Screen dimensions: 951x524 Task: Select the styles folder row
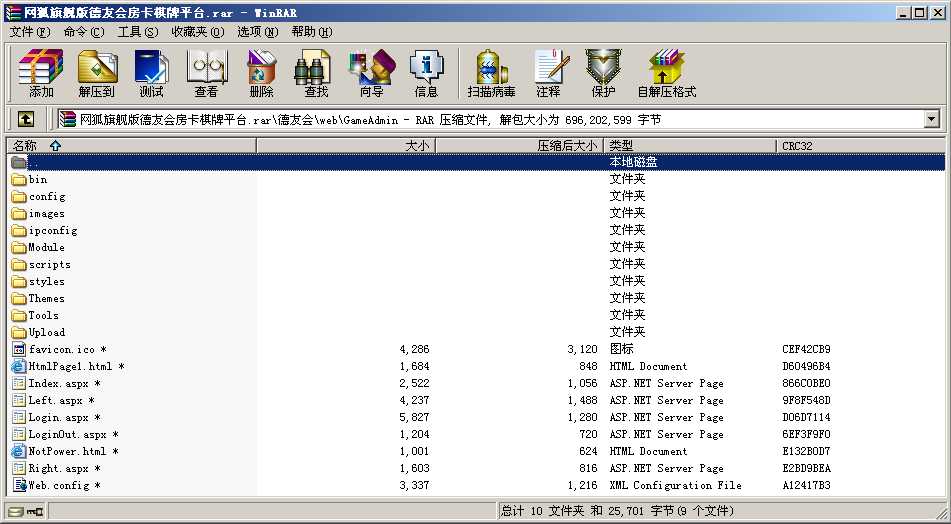coord(476,281)
